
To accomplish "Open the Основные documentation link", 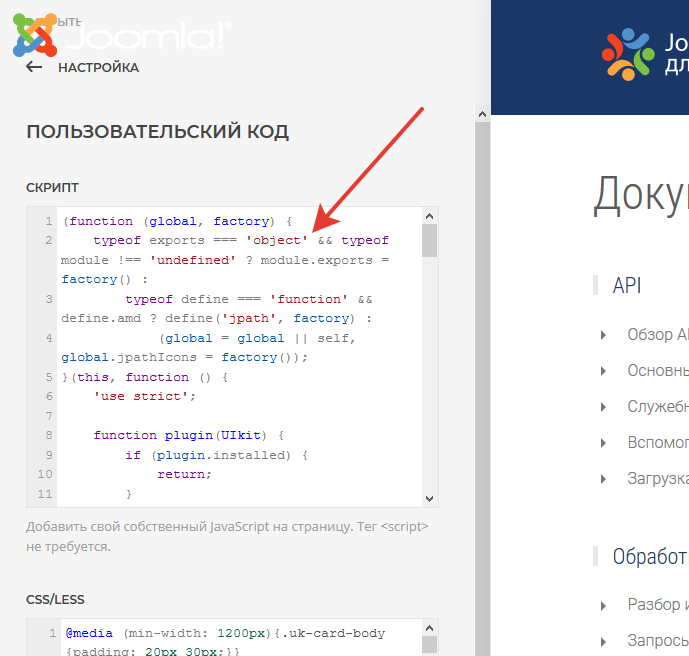I will coord(658,371).
